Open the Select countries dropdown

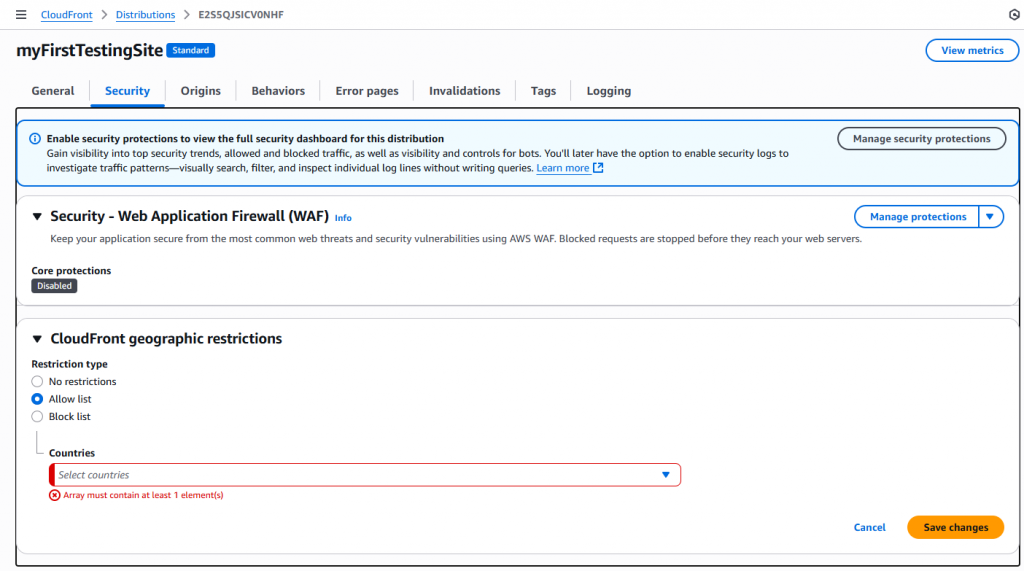(x=365, y=475)
